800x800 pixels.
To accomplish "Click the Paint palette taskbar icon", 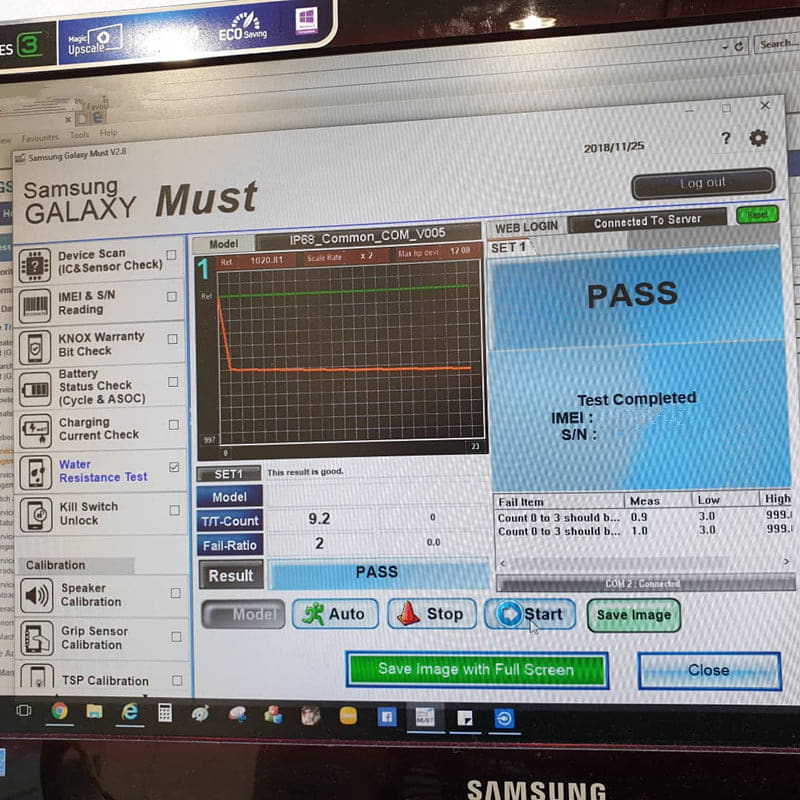I will (200, 713).
